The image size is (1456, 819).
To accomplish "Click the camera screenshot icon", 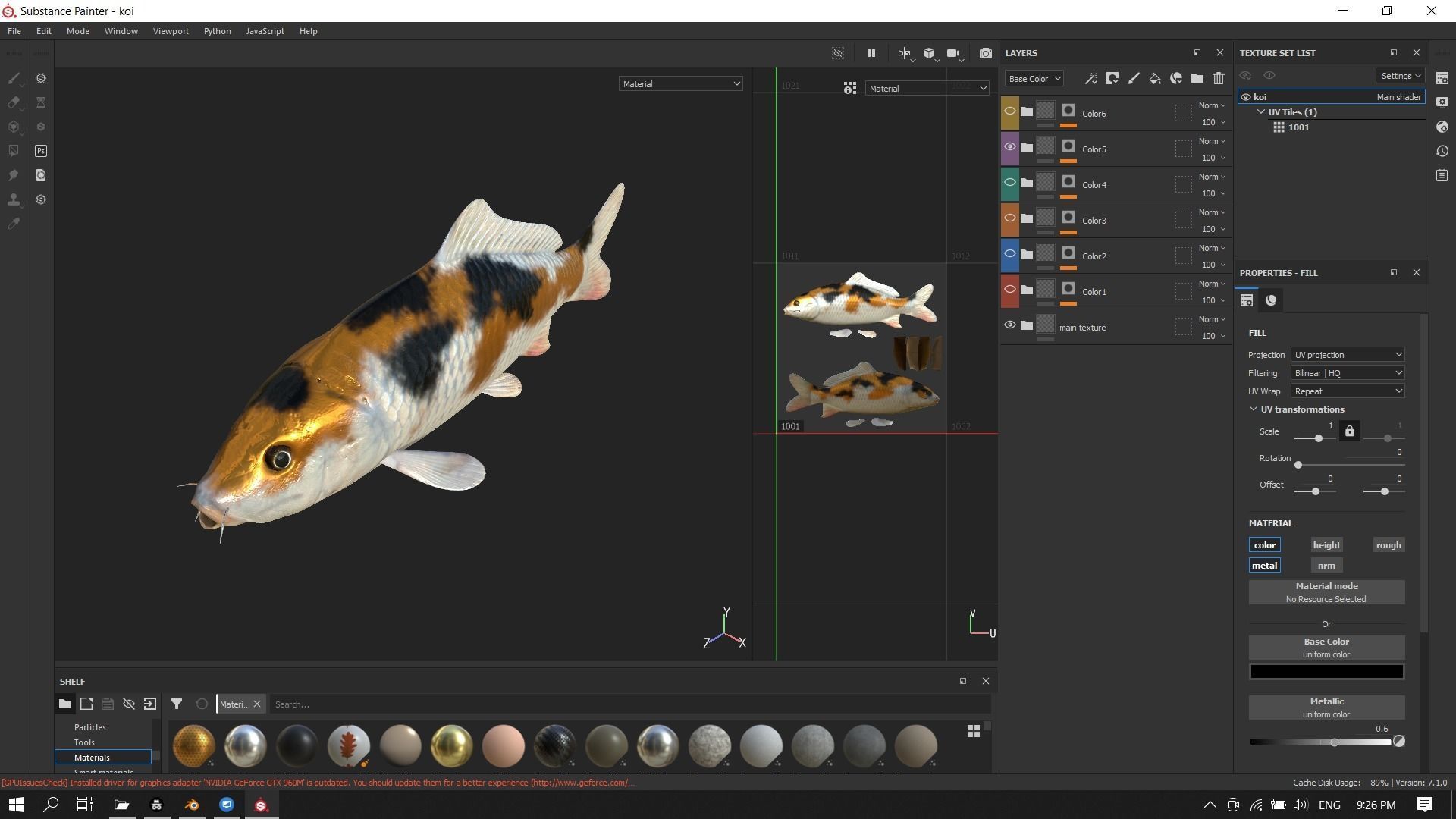I will (x=985, y=53).
